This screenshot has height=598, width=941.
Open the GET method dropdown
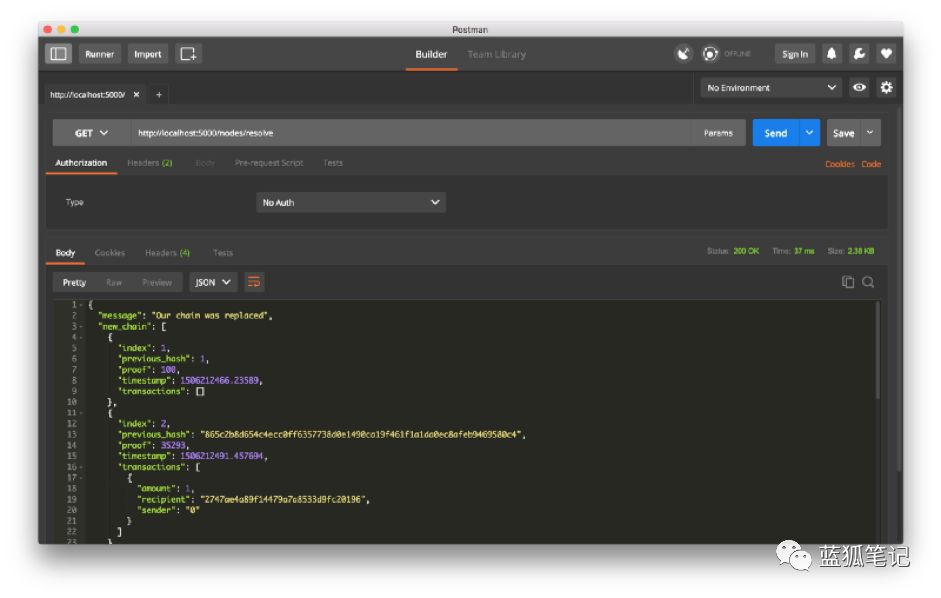(x=91, y=133)
